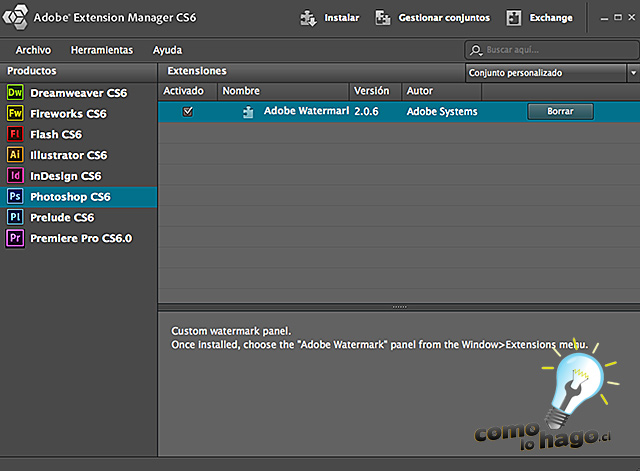Click the Instalar button label
The width and height of the screenshot is (640, 471).
[342, 18]
